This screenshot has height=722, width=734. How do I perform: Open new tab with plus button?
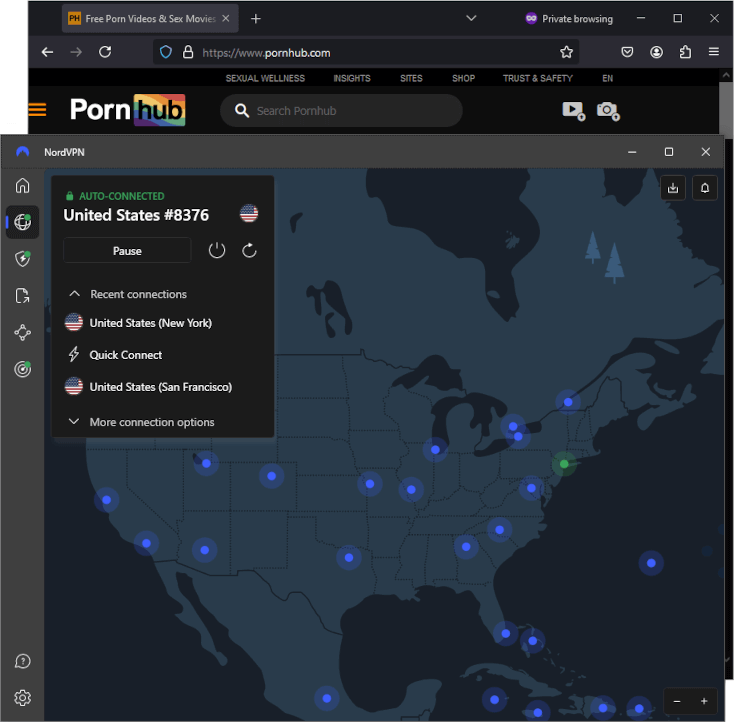pyautogui.click(x=256, y=19)
